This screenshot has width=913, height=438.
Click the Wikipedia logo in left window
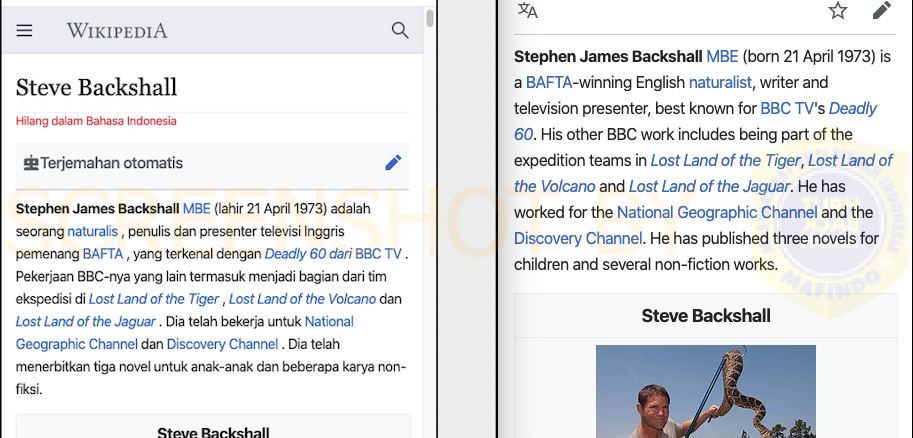click(x=117, y=31)
